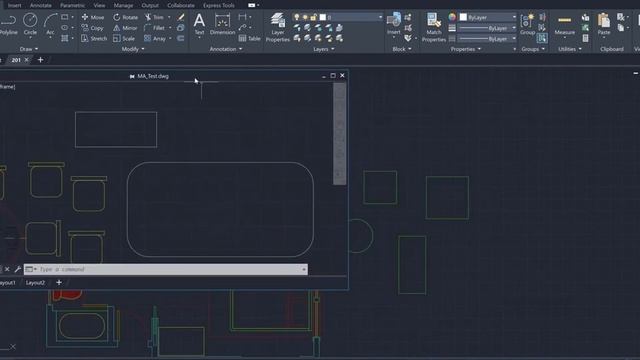Image resolution: width=640 pixels, height=360 pixels.
Task: Select the 201 drawing file tab
Action: 16,60
